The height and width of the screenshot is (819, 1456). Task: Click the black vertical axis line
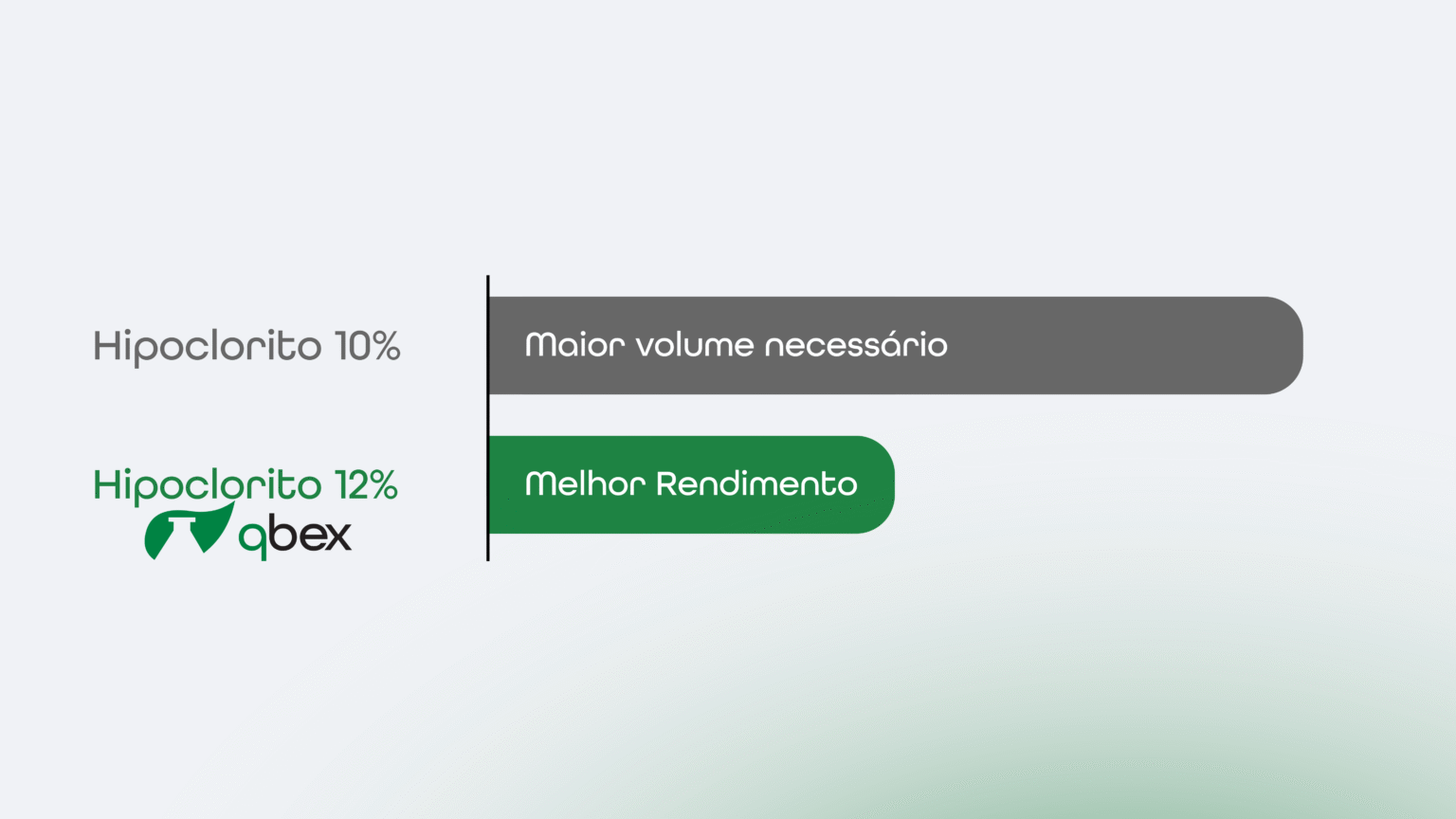[x=487, y=418]
